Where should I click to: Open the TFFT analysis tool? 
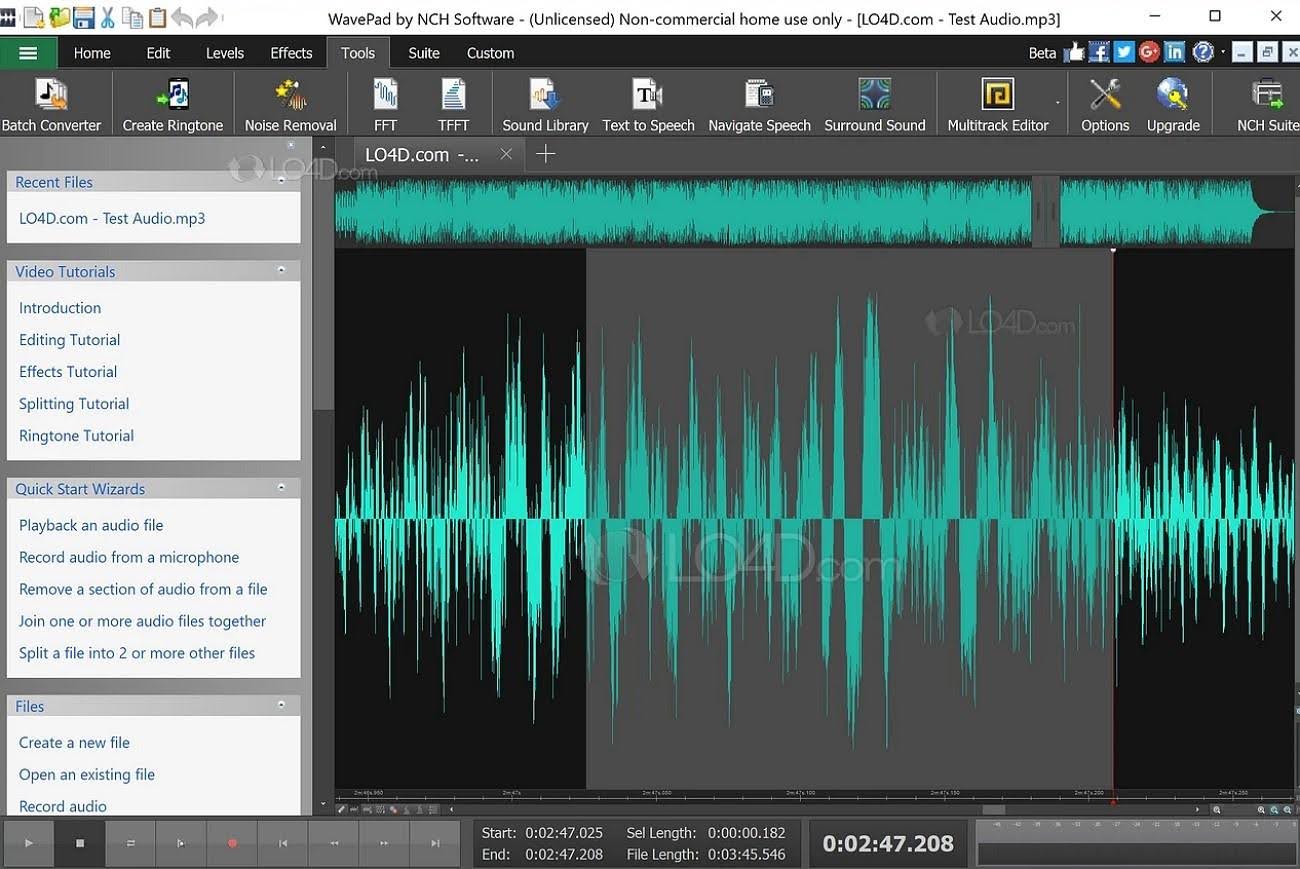pos(453,104)
